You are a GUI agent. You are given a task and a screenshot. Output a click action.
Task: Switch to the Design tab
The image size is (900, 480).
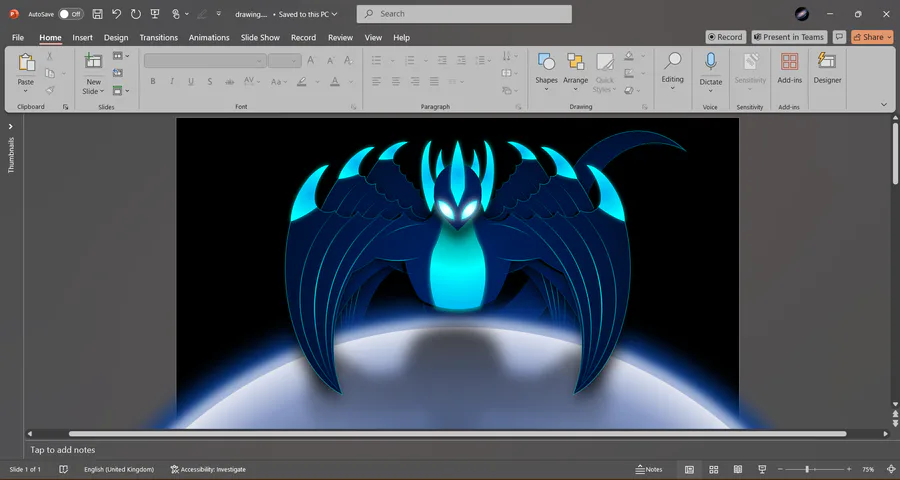pos(116,37)
